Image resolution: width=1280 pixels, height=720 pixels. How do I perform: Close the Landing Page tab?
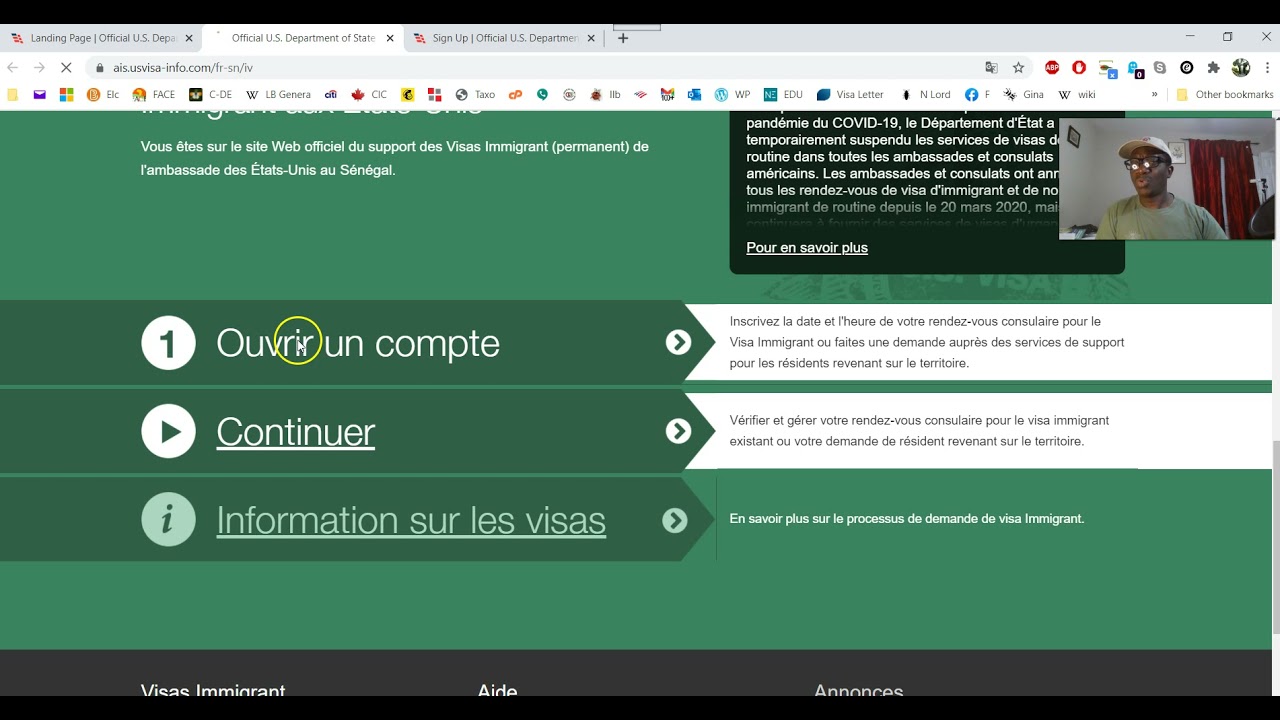click(189, 38)
